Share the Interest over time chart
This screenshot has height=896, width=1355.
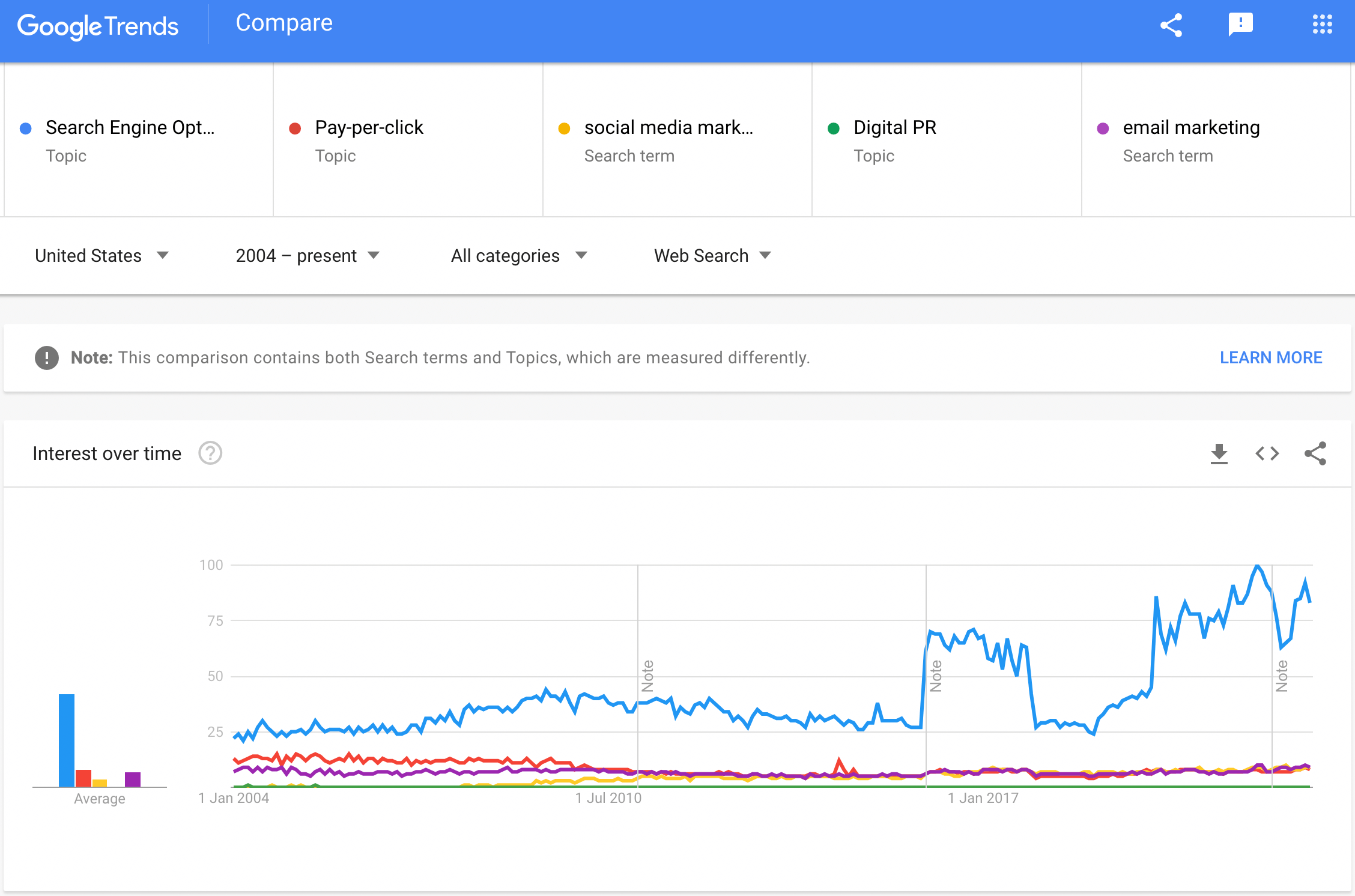click(x=1315, y=453)
